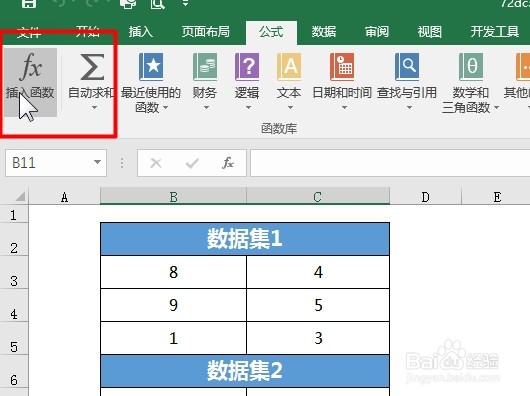Click the select-all corner triangle

coord(20,196)
